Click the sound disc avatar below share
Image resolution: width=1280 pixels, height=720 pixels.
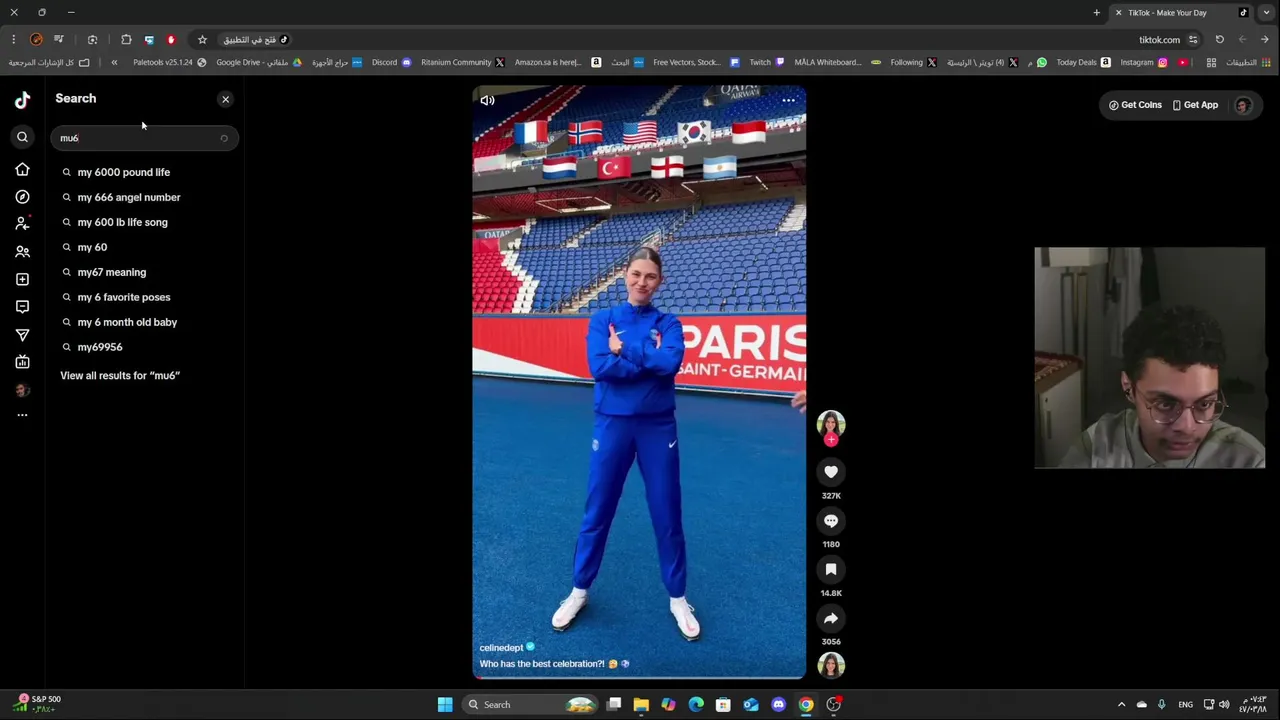click(830, 665)
